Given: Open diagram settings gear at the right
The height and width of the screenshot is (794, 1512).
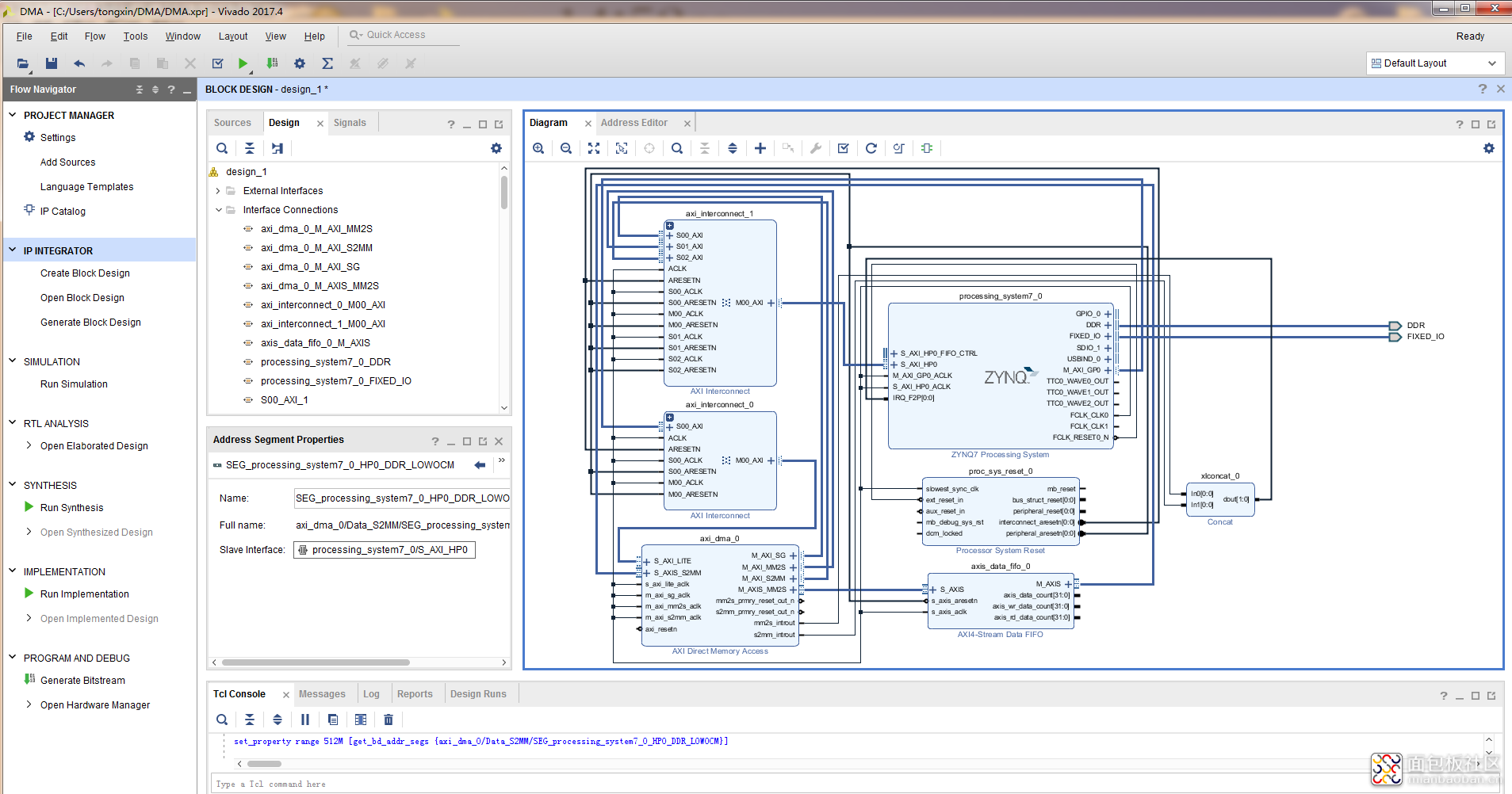Looking at the screenshot, I should pyautogui.click(x=1489, y=148).
